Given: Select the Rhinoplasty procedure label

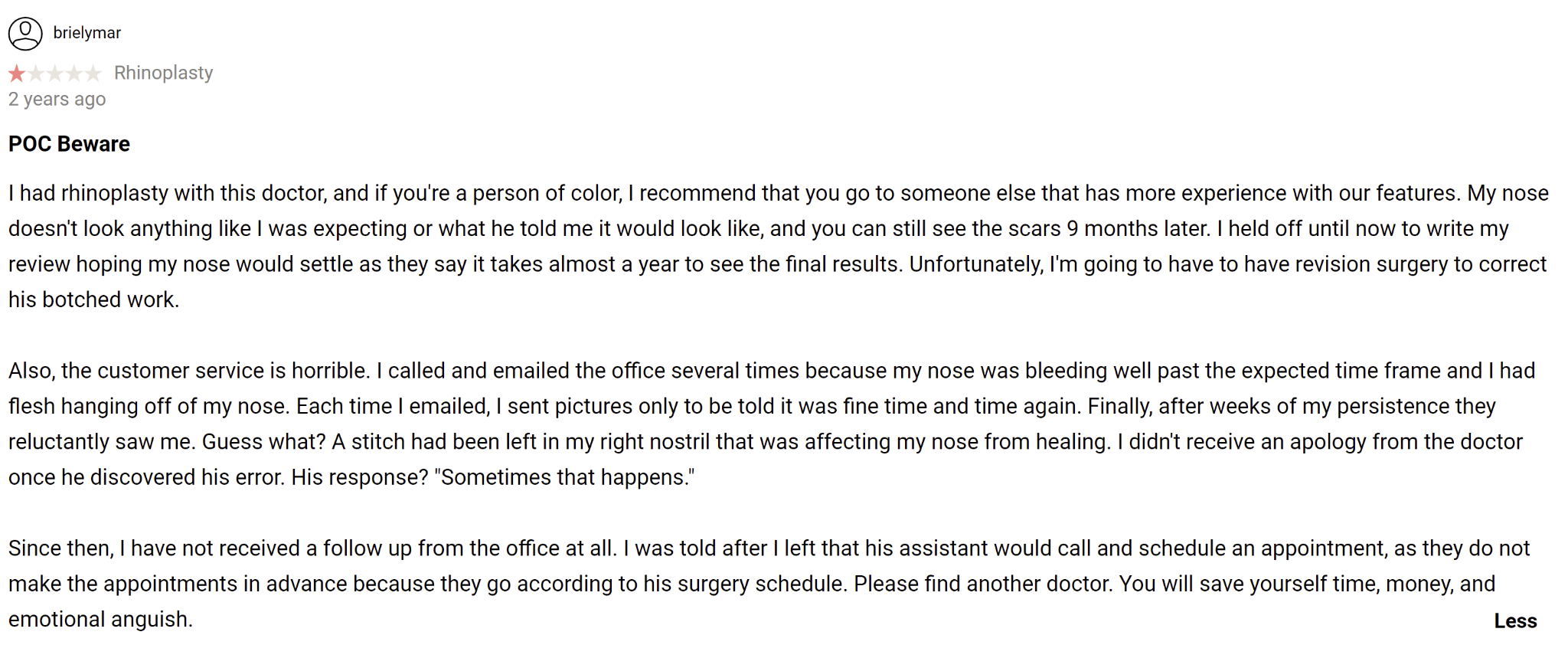Looking at the screenshot, I should 163,73.
